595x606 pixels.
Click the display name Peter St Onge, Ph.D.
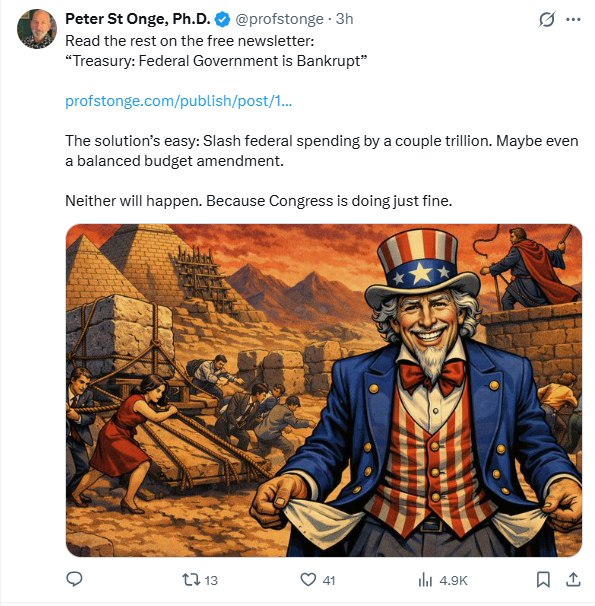[138, 19]
